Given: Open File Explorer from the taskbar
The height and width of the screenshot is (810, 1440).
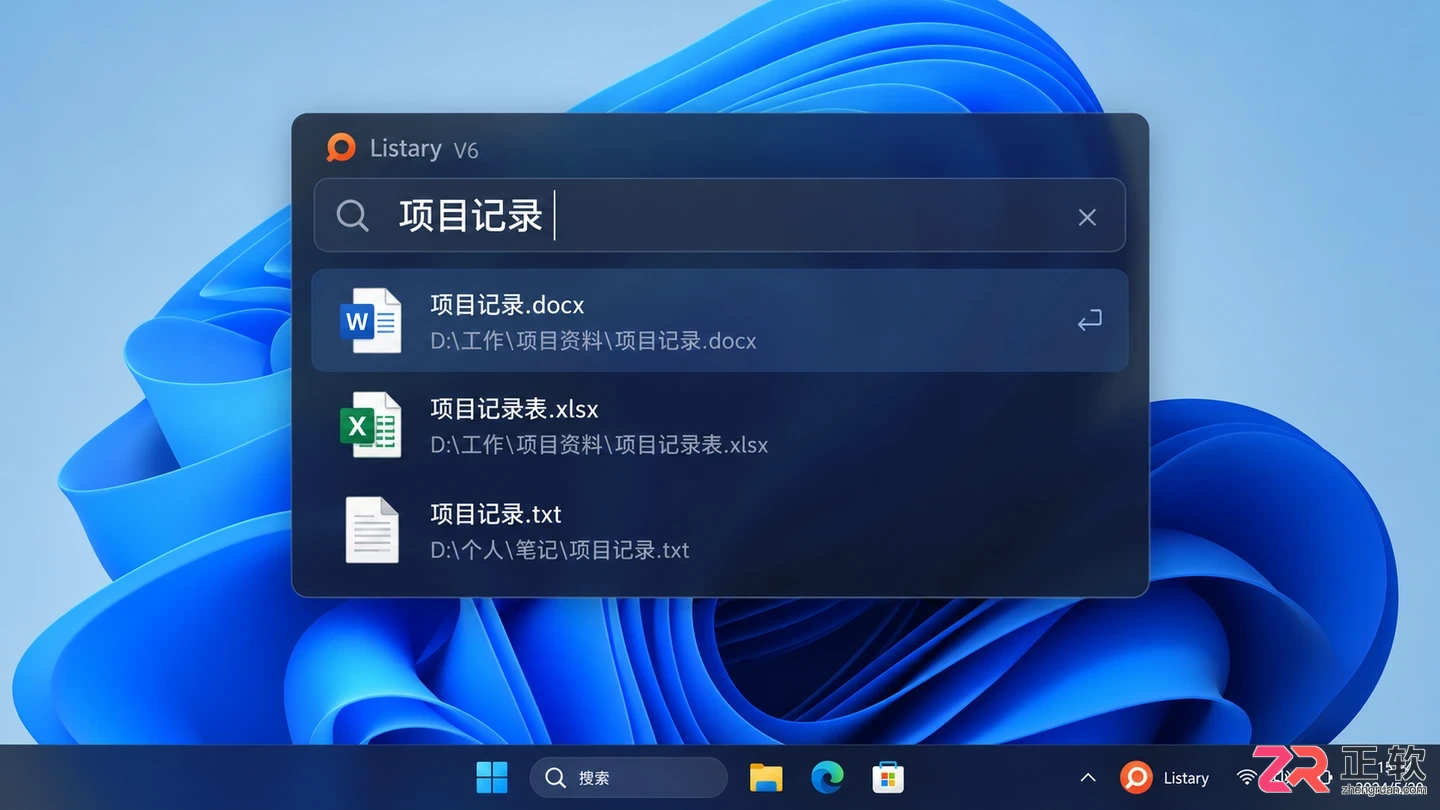Looking at the screenshot, I should (766, 777).
